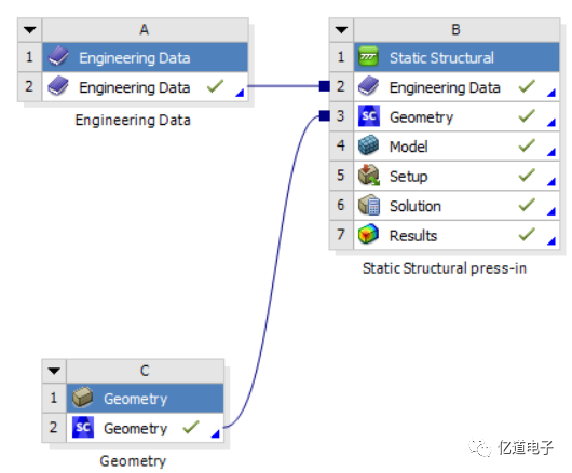Click the Results rainbow cube icon

pos(368,234)
